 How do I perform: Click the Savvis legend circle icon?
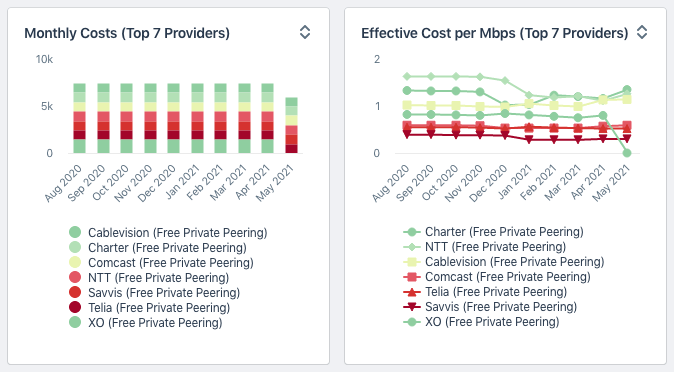[75, 292]
